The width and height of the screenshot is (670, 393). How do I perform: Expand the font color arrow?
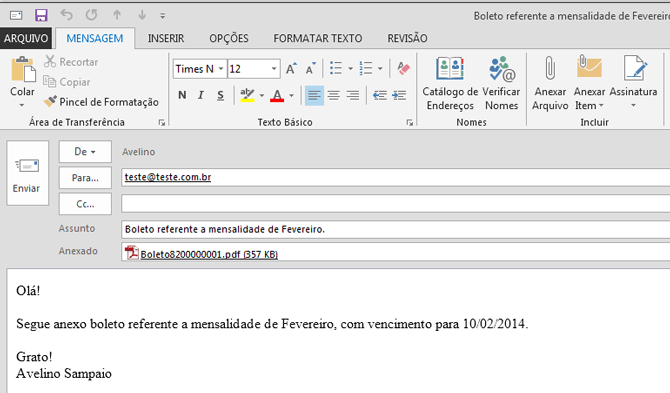tap(291, 95)
